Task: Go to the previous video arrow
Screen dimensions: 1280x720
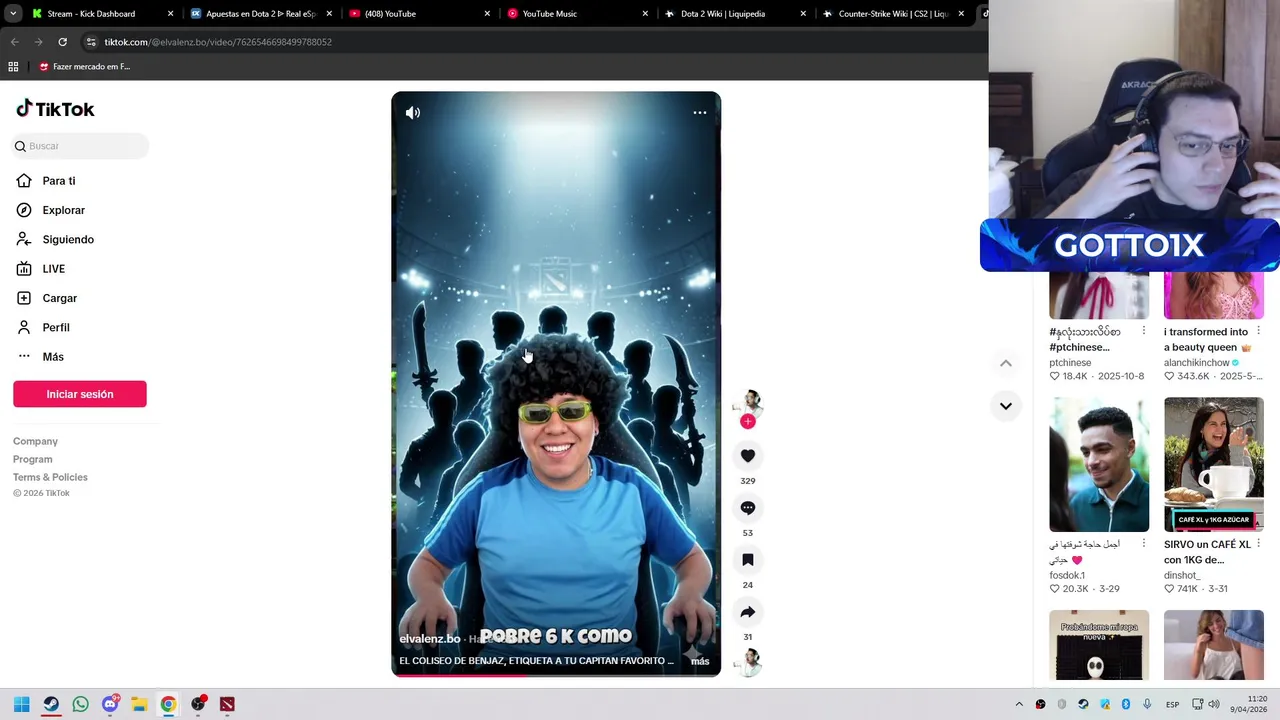Action: (1006, 363)
